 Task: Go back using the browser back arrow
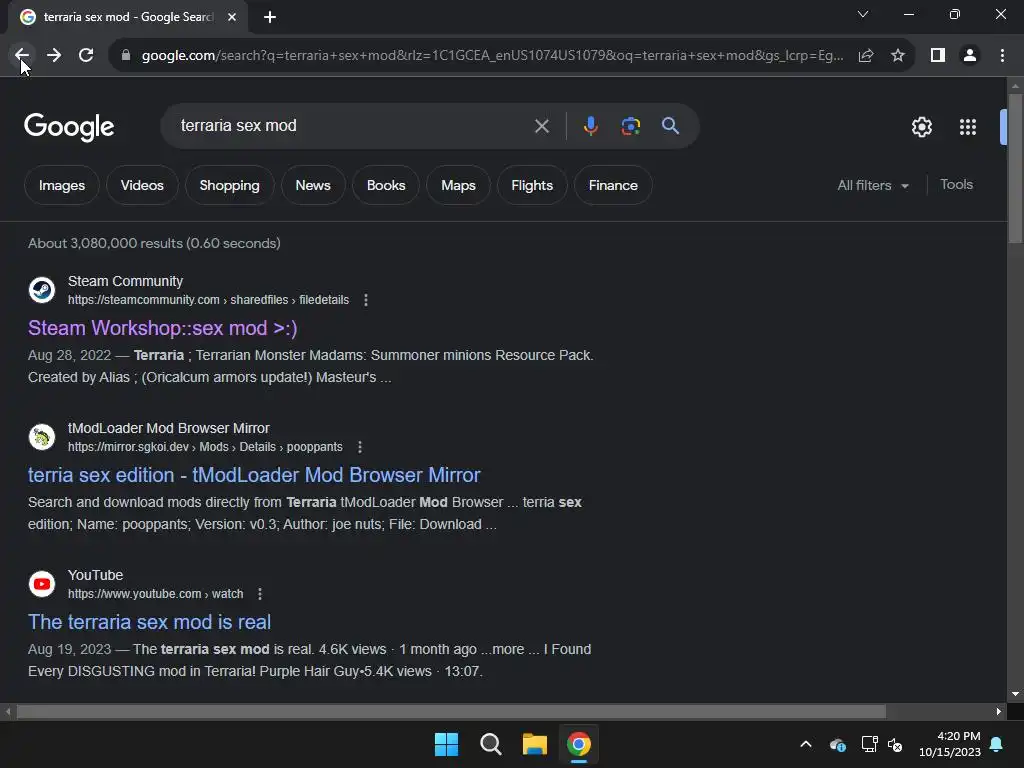pyautogui.click(x=22, y=56)
